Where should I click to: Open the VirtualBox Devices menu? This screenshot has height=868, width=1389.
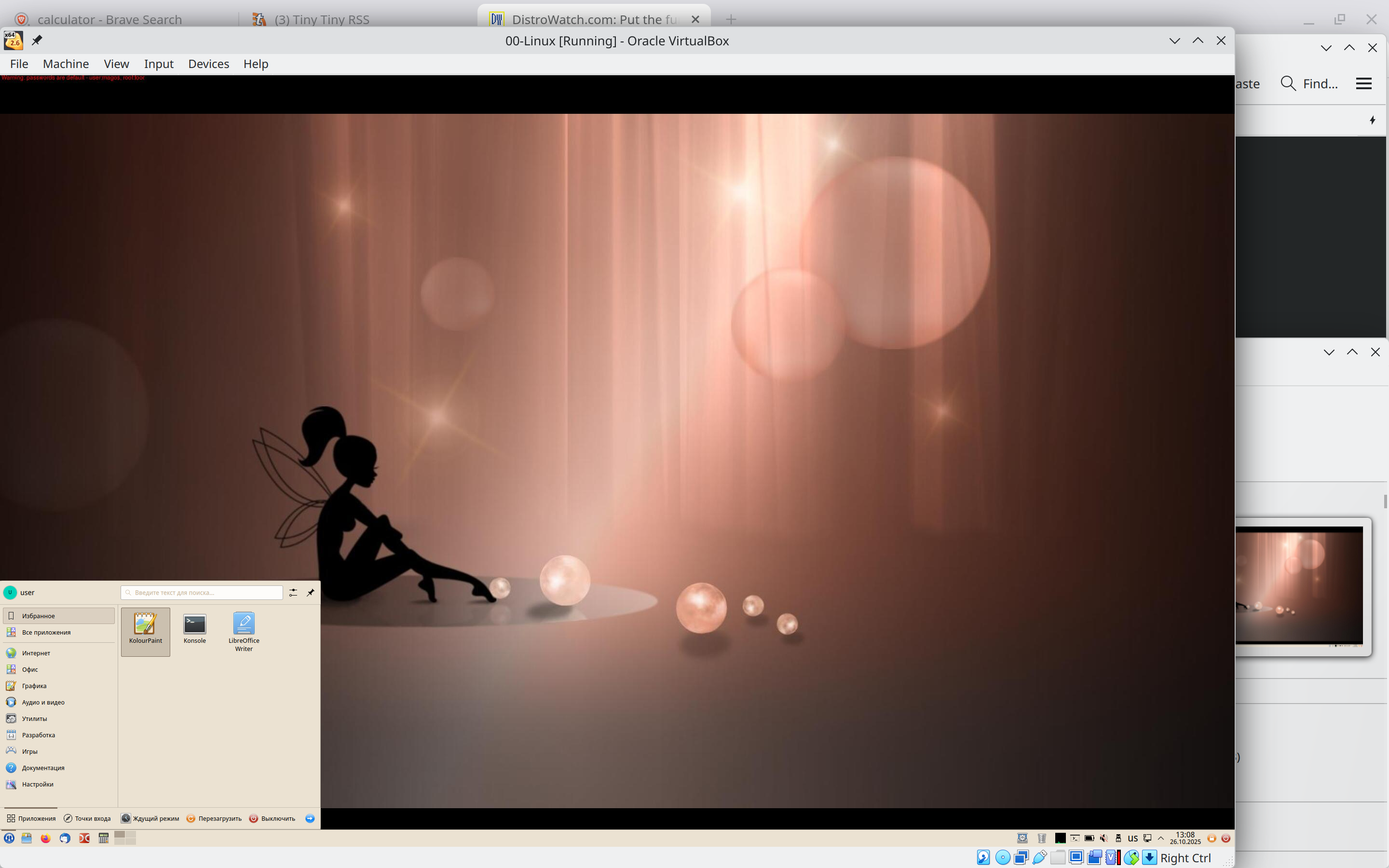click(208, 64)
